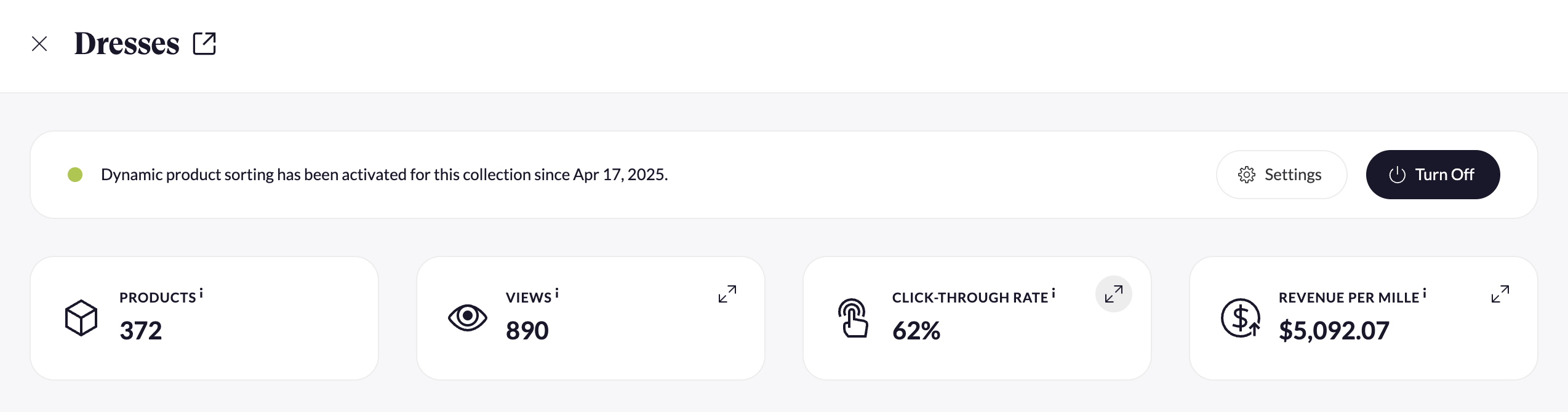Open dynamic sorting Settings
Image resolution: width=1568 pixels, height=412 pixels.
tap(1281, 175)
